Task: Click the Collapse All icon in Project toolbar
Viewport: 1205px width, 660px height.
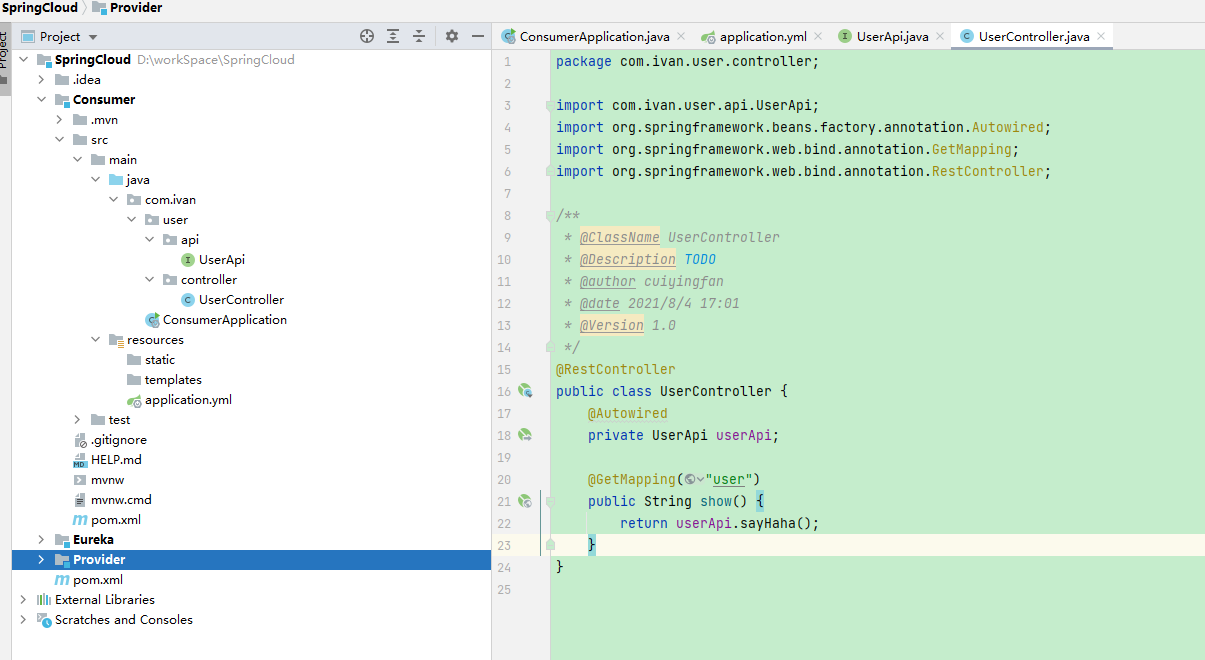Action: click(x=419, y=36)
